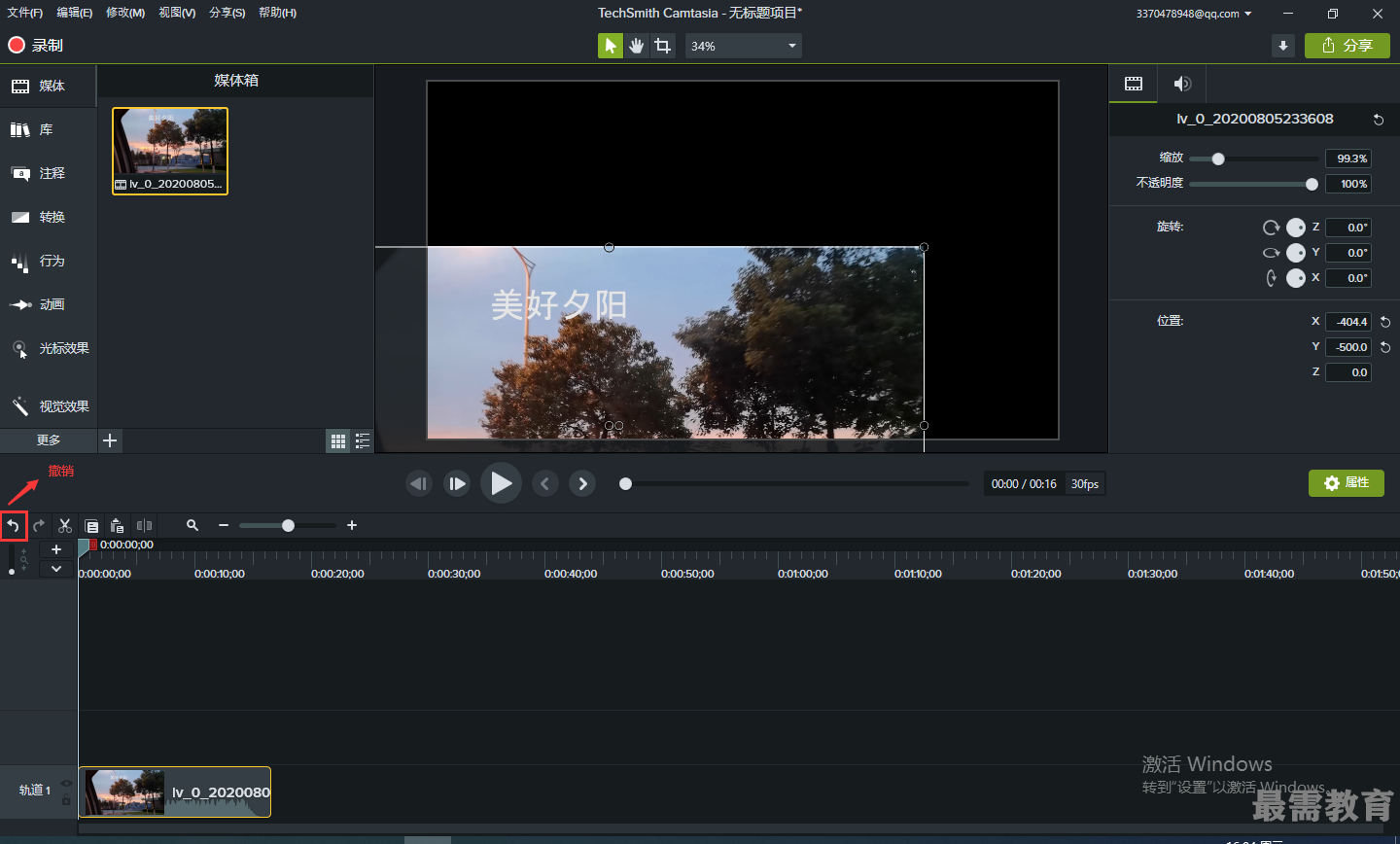
Task: Click the copy icon in the timeline toolbar
Action: pyautogui.click(x=91, y=526)
